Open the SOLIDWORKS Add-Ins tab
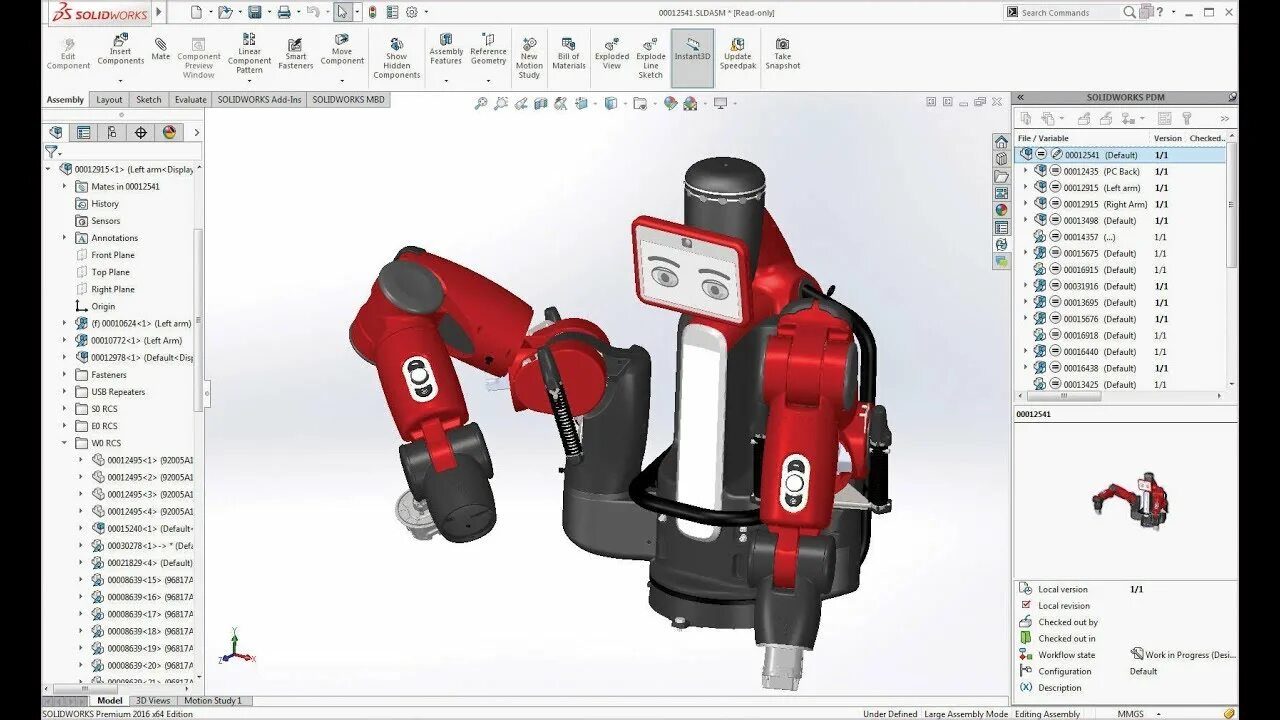The width and height of the screenshot is (1280, 720). click(260, 100)
